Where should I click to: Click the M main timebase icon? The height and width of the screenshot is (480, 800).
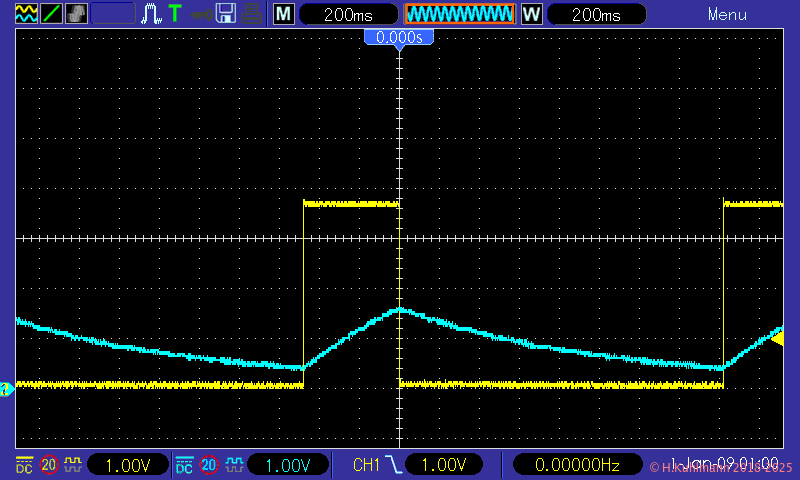(284, 14)
